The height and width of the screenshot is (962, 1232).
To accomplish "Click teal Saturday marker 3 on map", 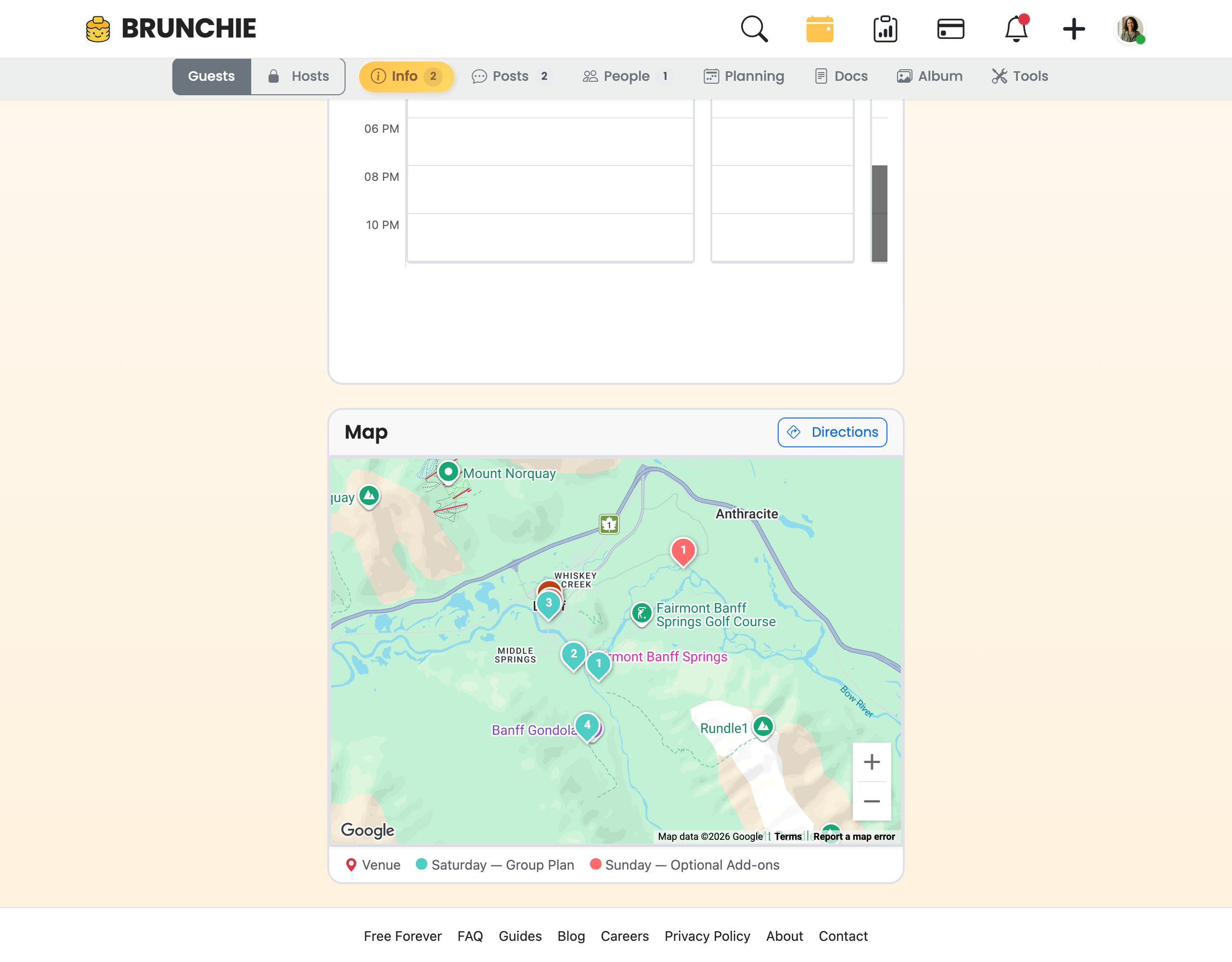I will (x=548, y=605).
